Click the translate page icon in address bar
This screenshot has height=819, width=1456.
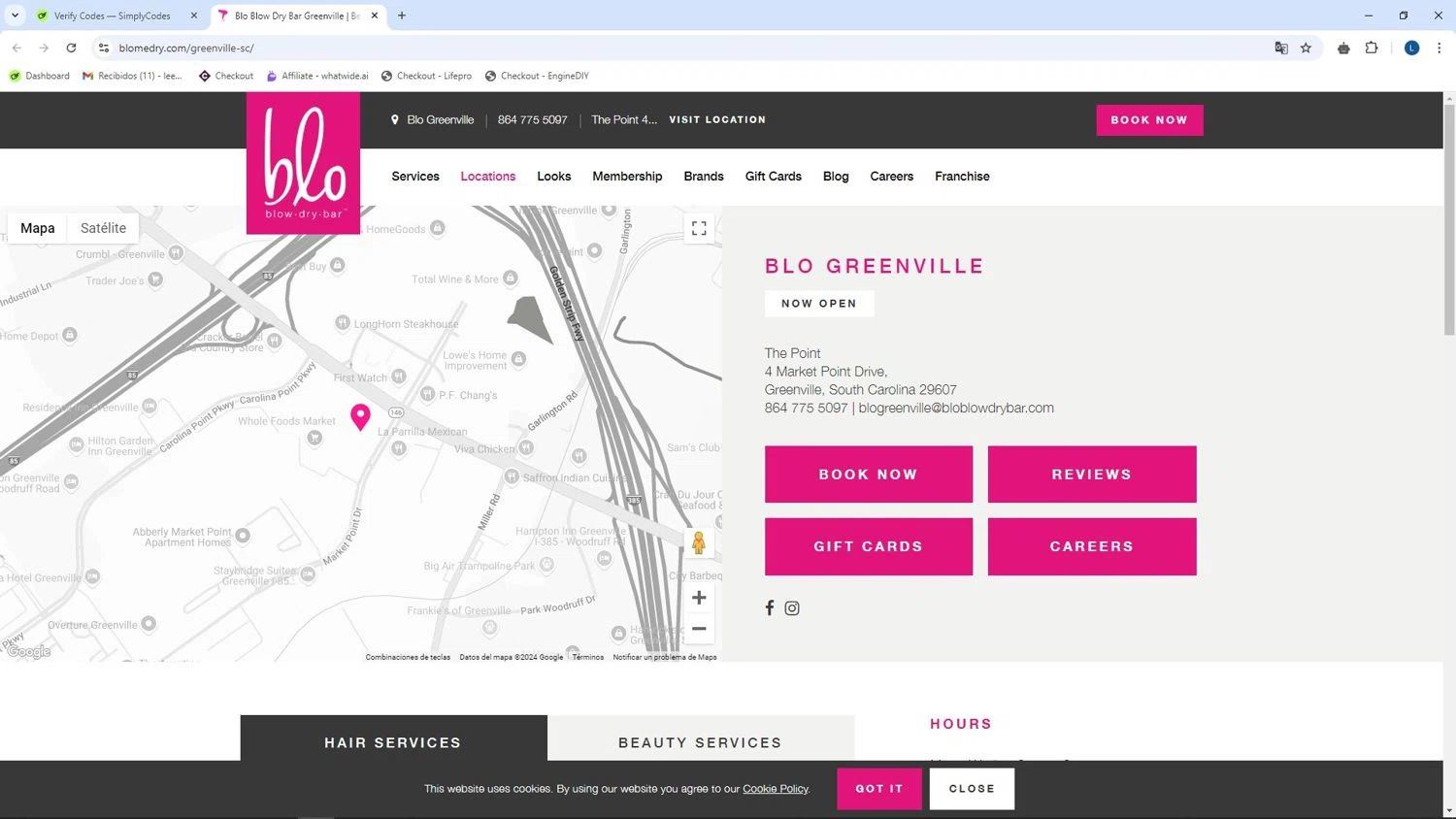click(1281, 48)
